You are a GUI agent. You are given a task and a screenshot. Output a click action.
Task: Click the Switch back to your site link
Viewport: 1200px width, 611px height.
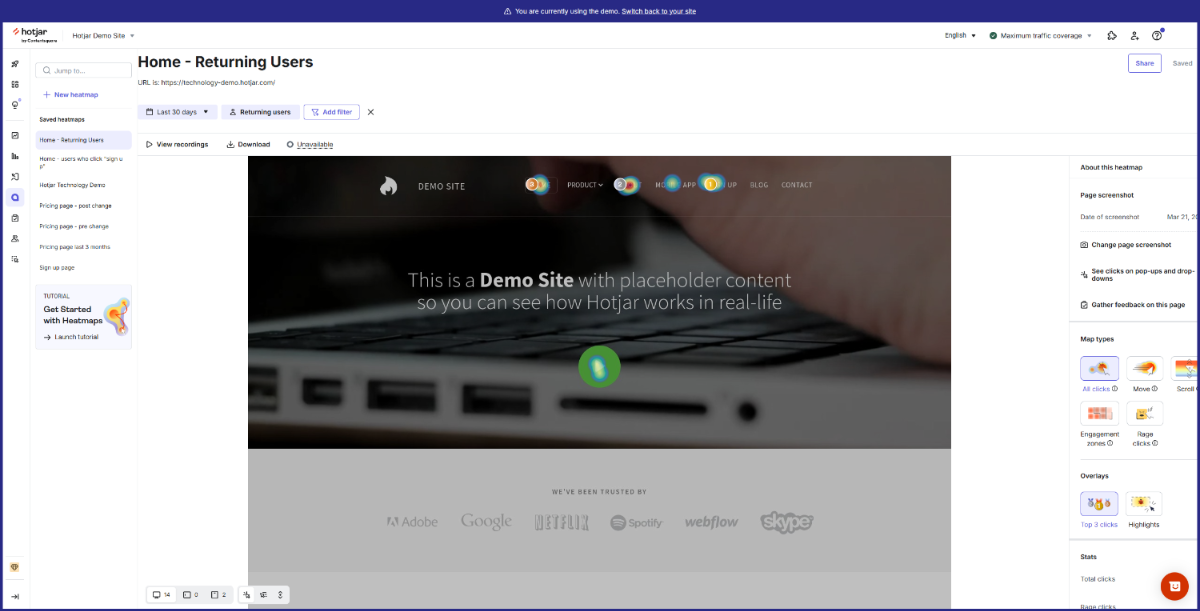(x=659, y=11)
